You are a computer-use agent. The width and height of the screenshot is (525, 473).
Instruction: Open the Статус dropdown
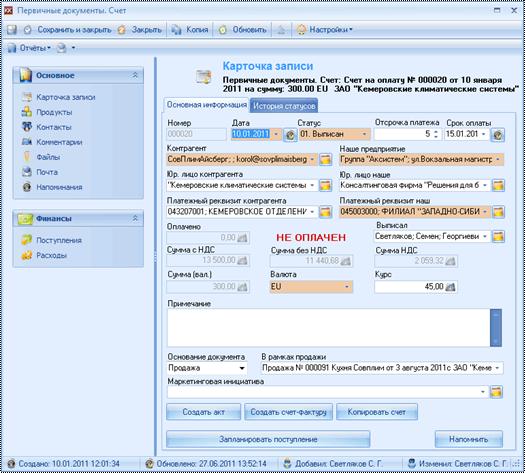point(364,135)
